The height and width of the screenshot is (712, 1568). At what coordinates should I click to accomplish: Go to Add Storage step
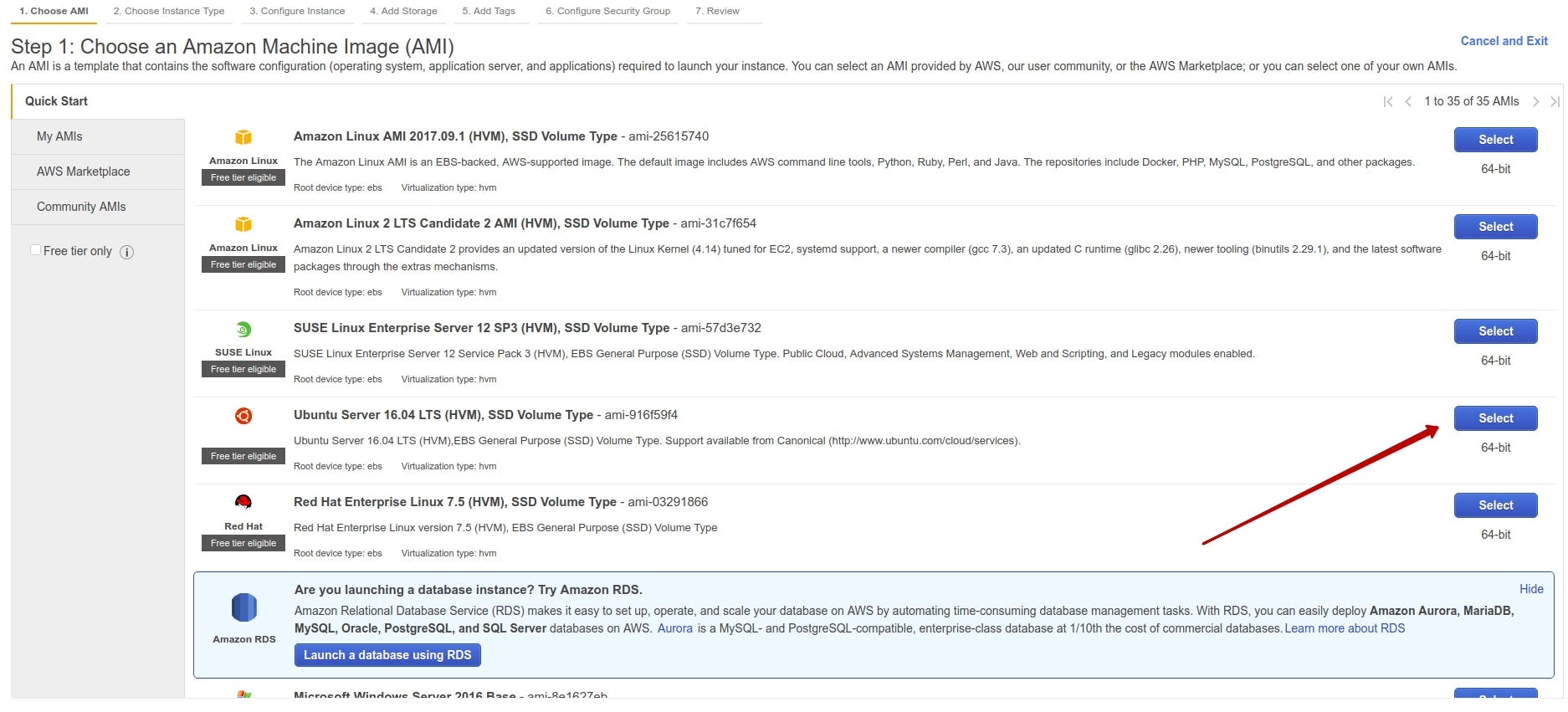pos(403,12)
